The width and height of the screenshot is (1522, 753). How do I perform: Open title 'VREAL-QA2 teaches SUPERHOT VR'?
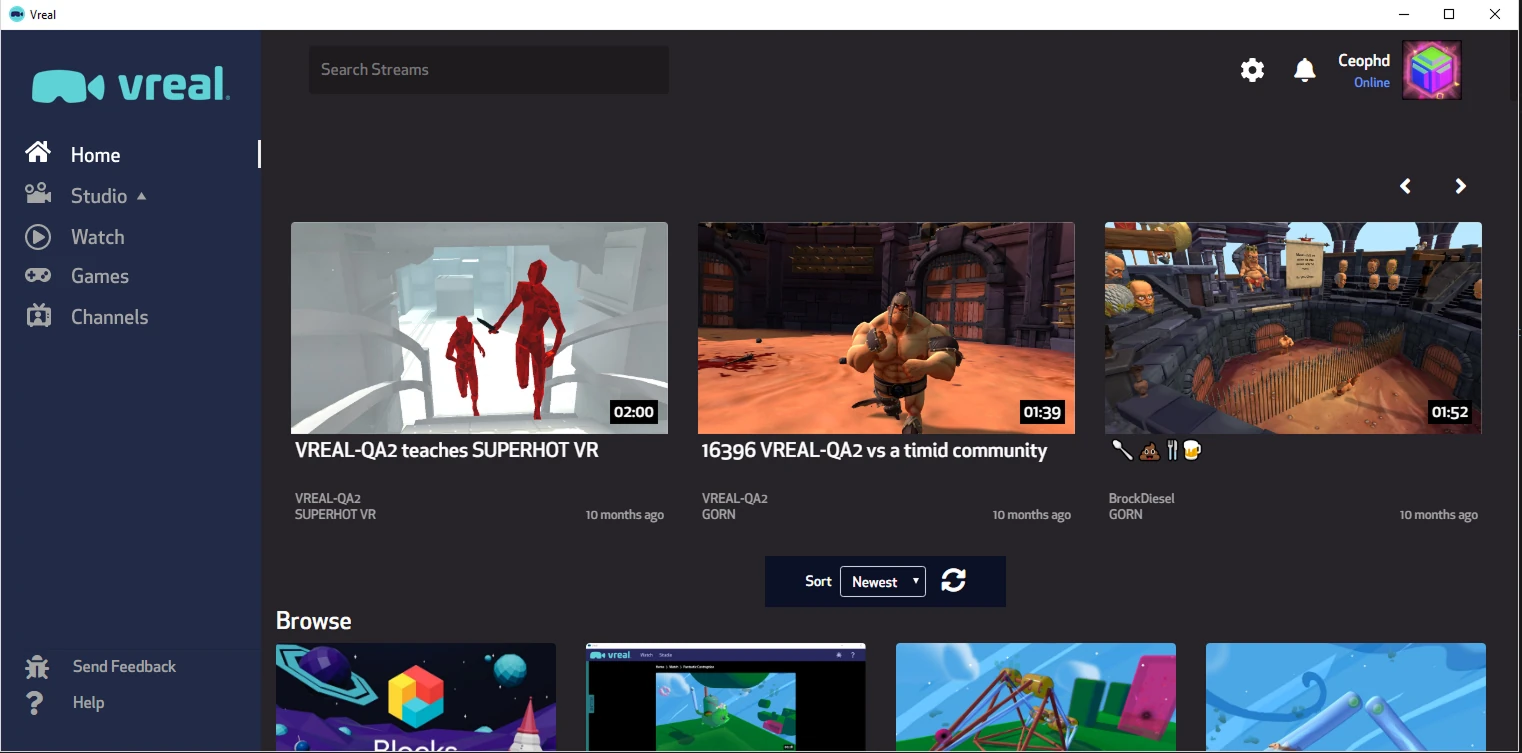[447, 451]
